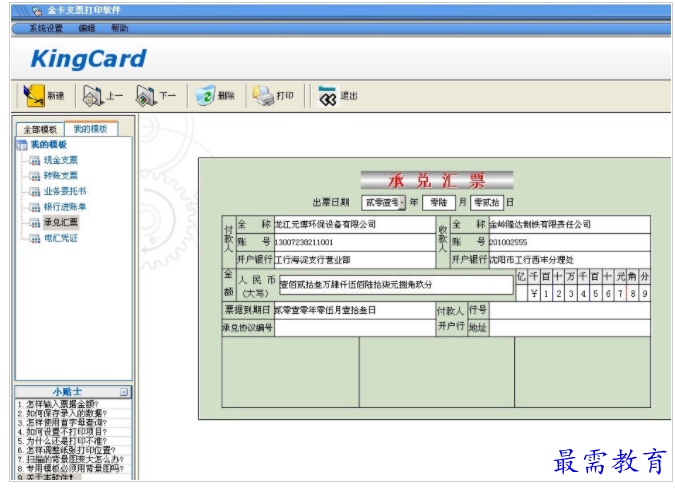Viewport: 675px width, 493px height.
Task: Select the 转账支票 template
Action: 61,176
